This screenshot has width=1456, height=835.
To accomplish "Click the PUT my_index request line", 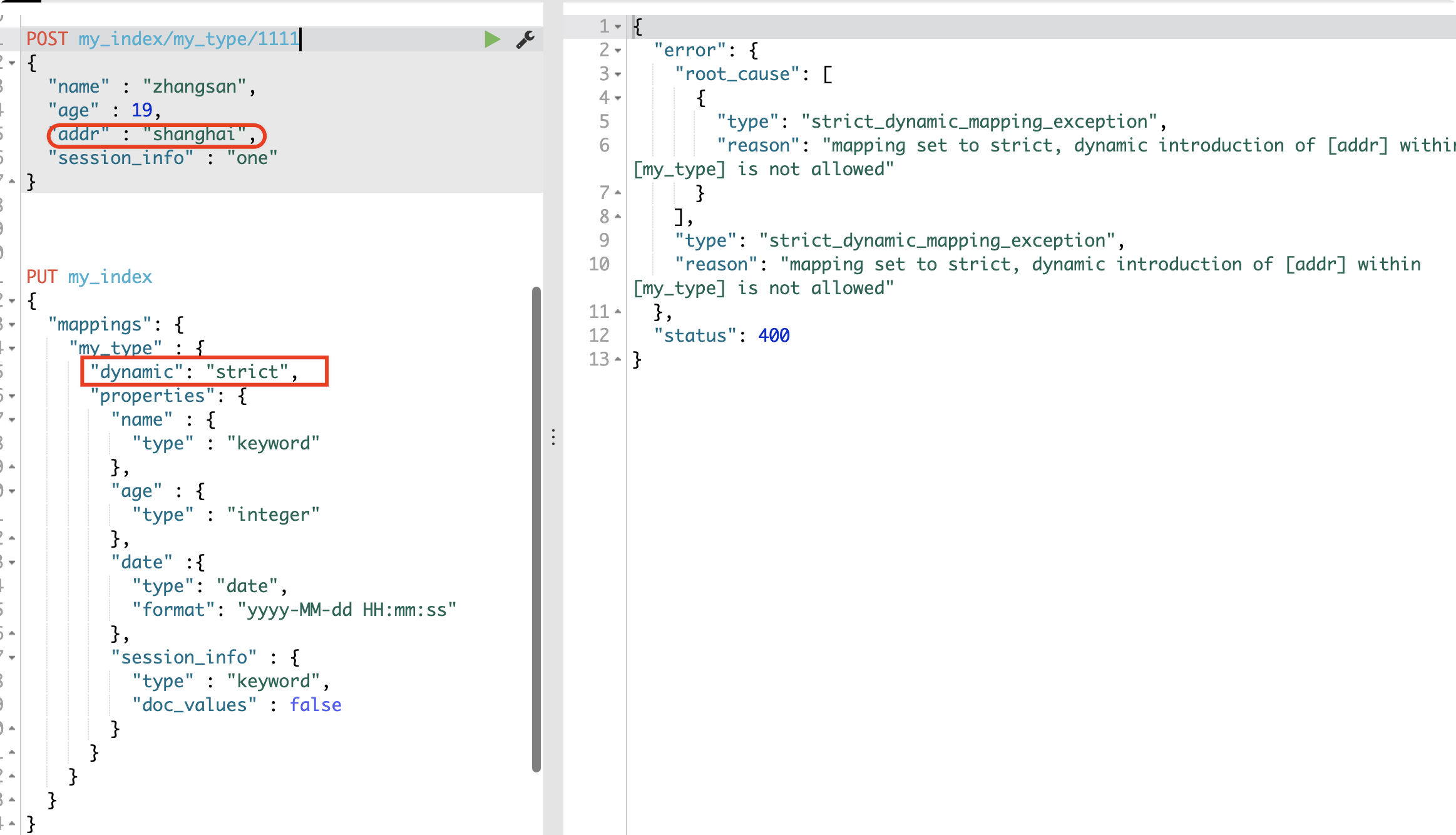I will (x=90, y=277).
